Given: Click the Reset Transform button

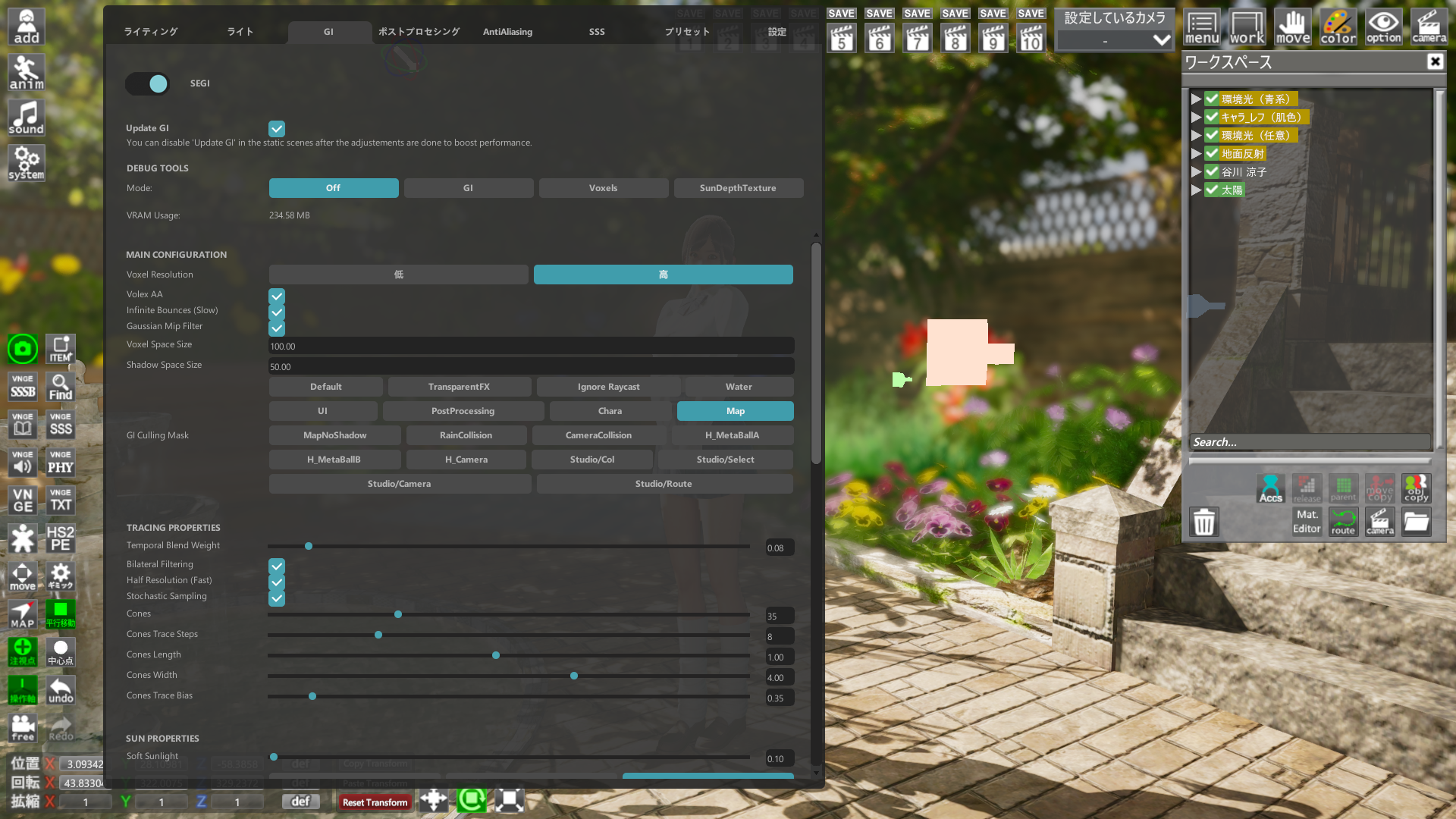Looking at the screenshot, I should [x=375, y=802].
